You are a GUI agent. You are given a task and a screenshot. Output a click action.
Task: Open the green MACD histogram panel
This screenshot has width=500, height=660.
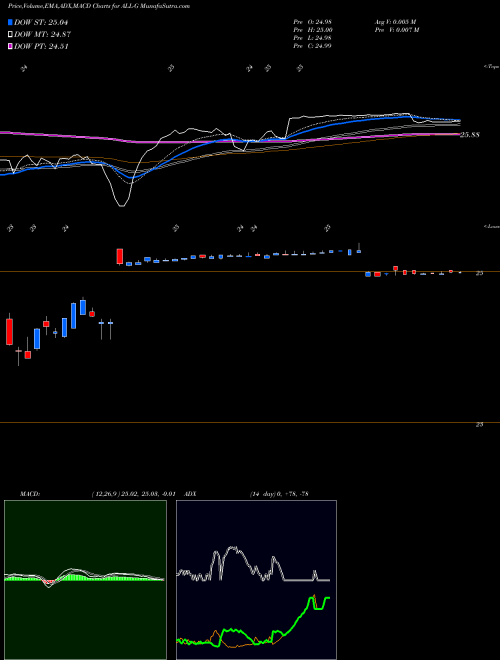pos(85,580)
